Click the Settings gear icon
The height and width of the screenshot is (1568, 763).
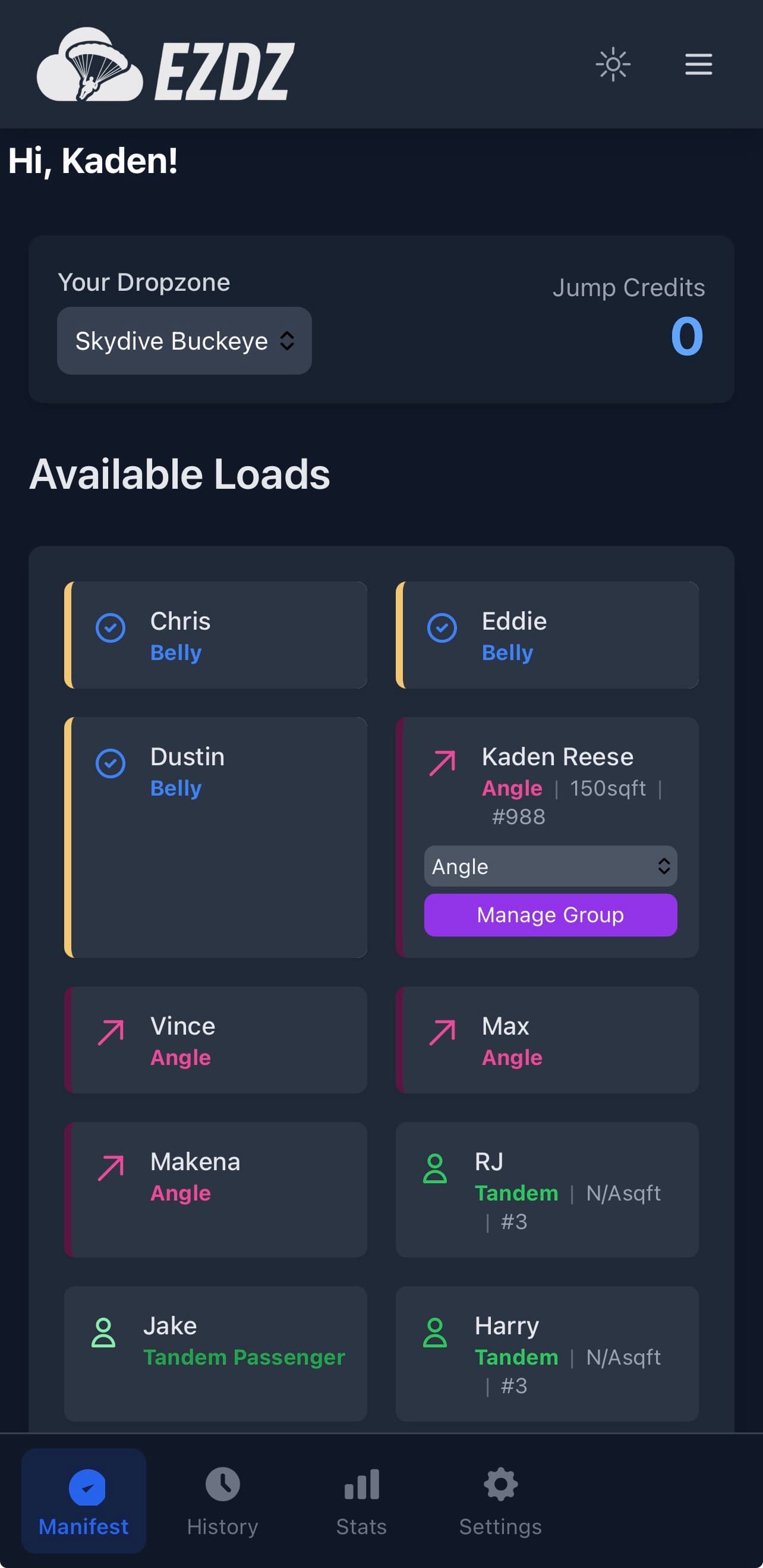(500, 1486)
